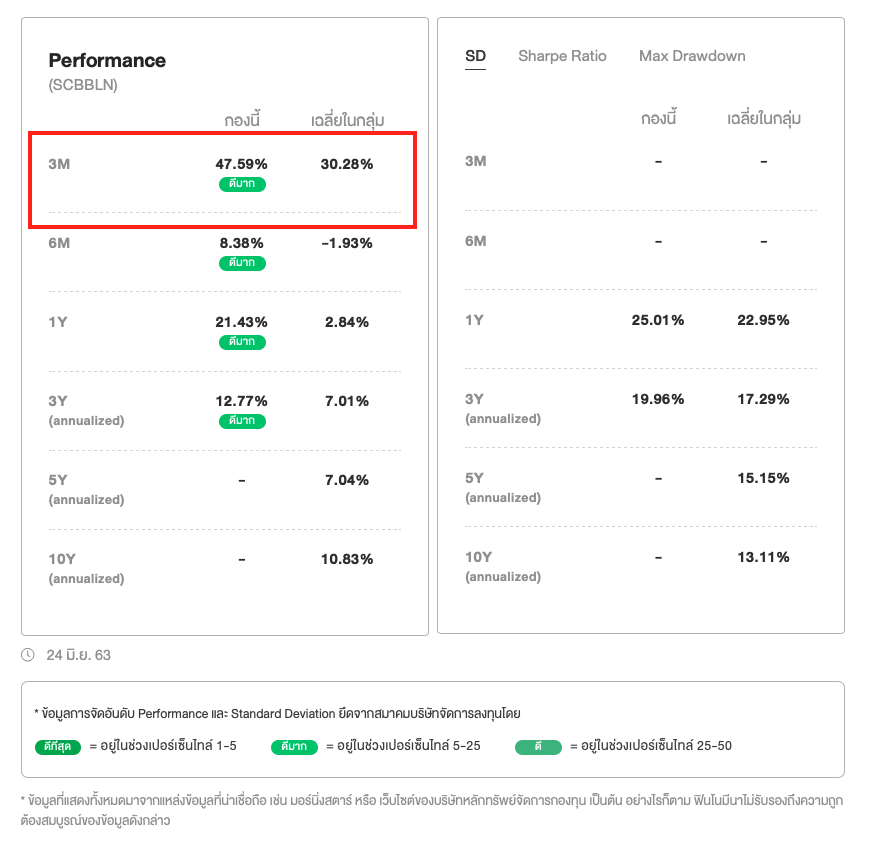
Task: Click the ดีที่สุด legend badge
Action: point(57,746)
